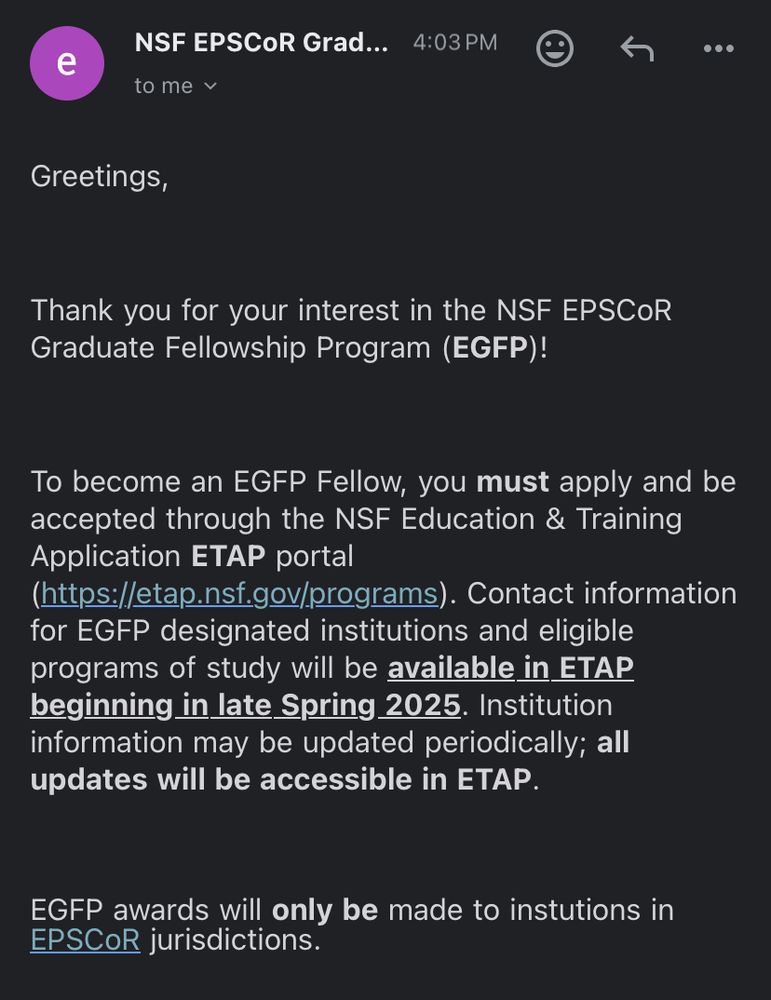This screenshot has height=1000, width=771.
Task: Tap underlined "beginning in late Spring 2025"
Action: (x=246, y=705)
